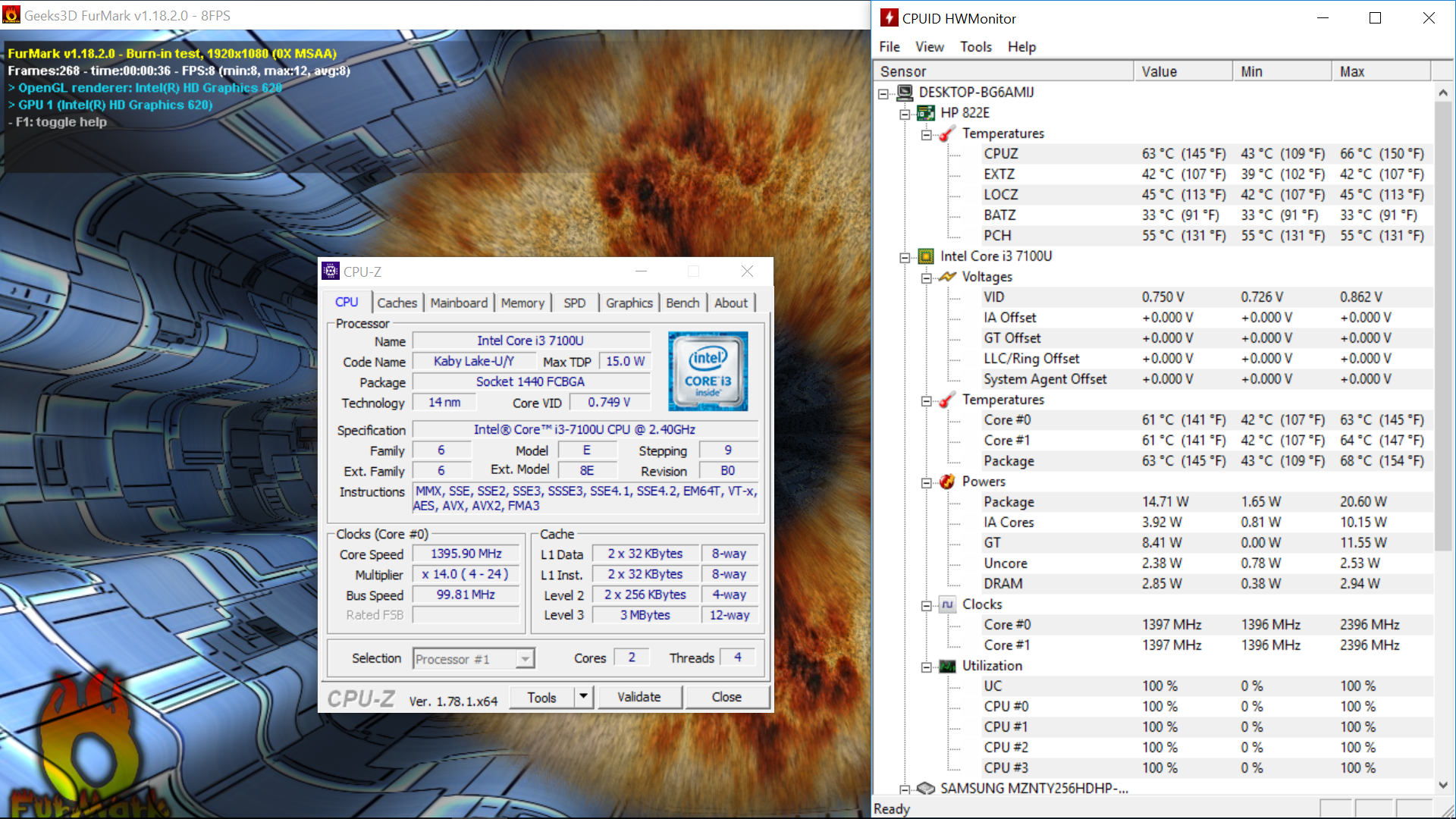
Task: Click the Close button in CPU-Z
Action: click(726, 697)
